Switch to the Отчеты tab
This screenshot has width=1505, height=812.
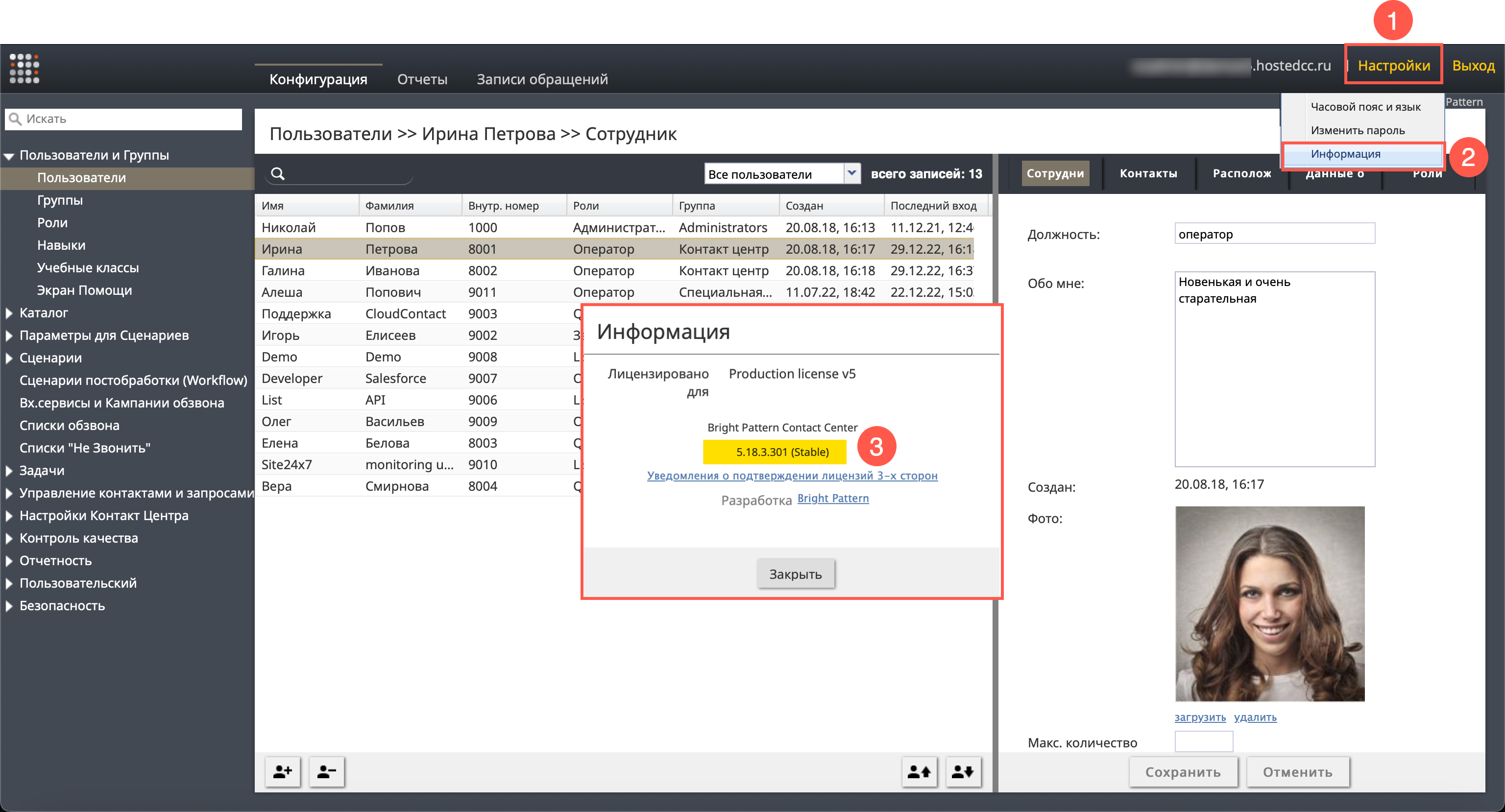click(422, 79)
